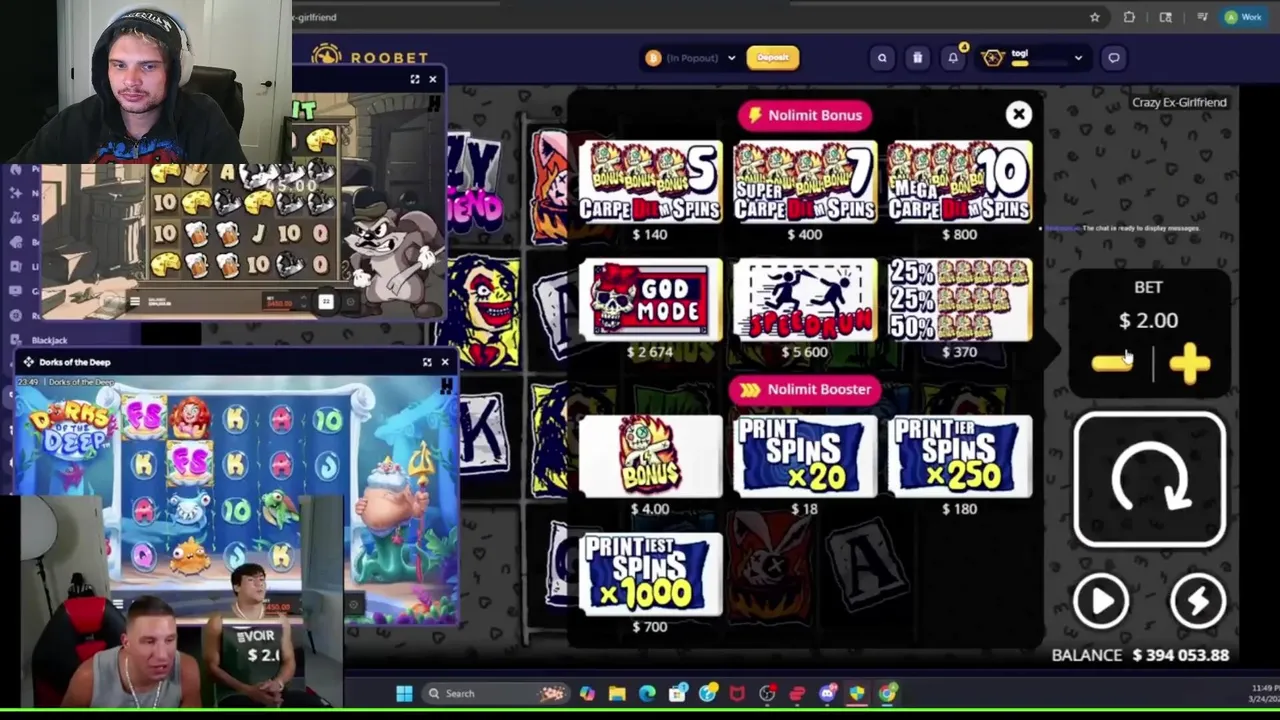
Task: Click the taskbar Search box
Action: coord(496,693)
